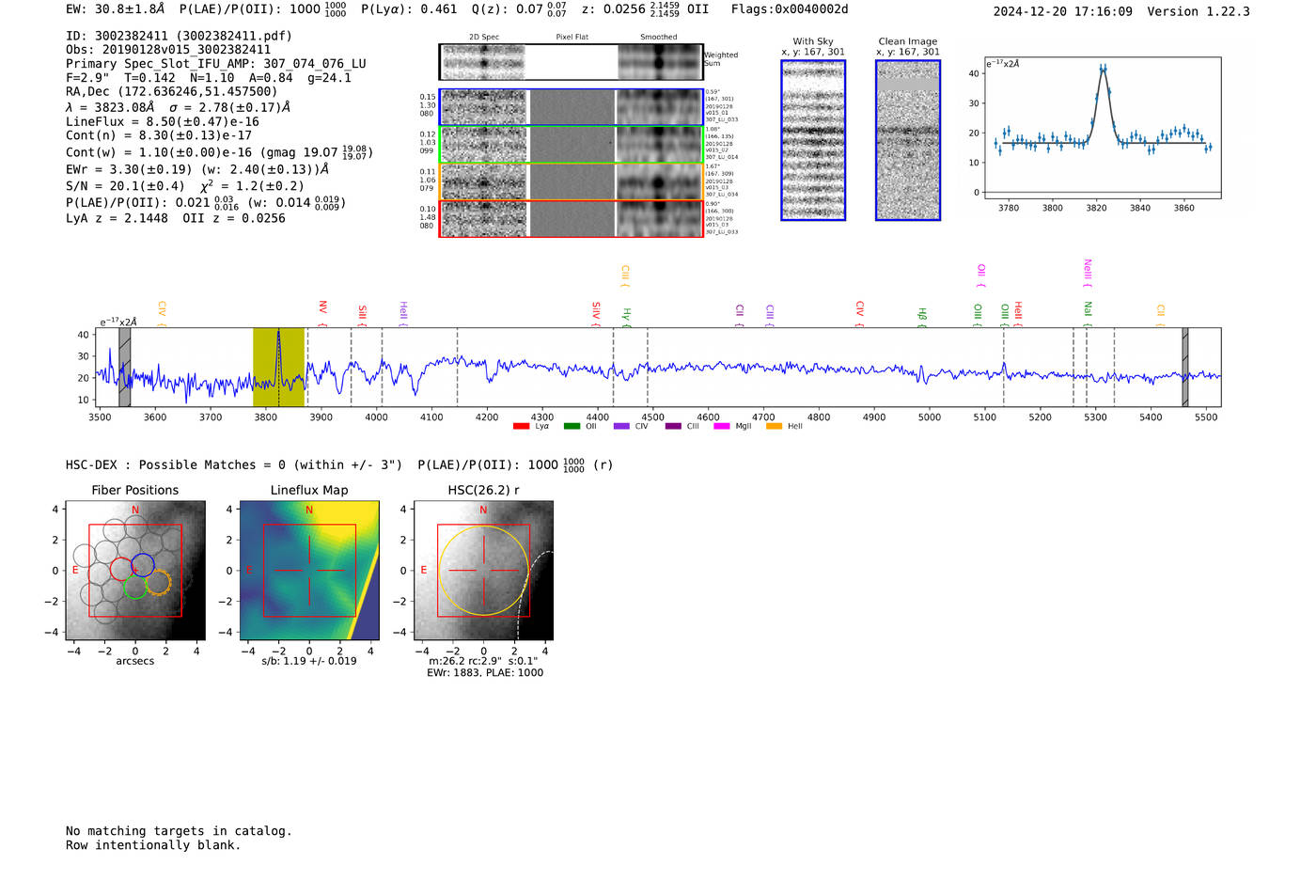Click the purple CIV legend swatch
This screenshot has width=1316, height=896.
coord(621,427)
